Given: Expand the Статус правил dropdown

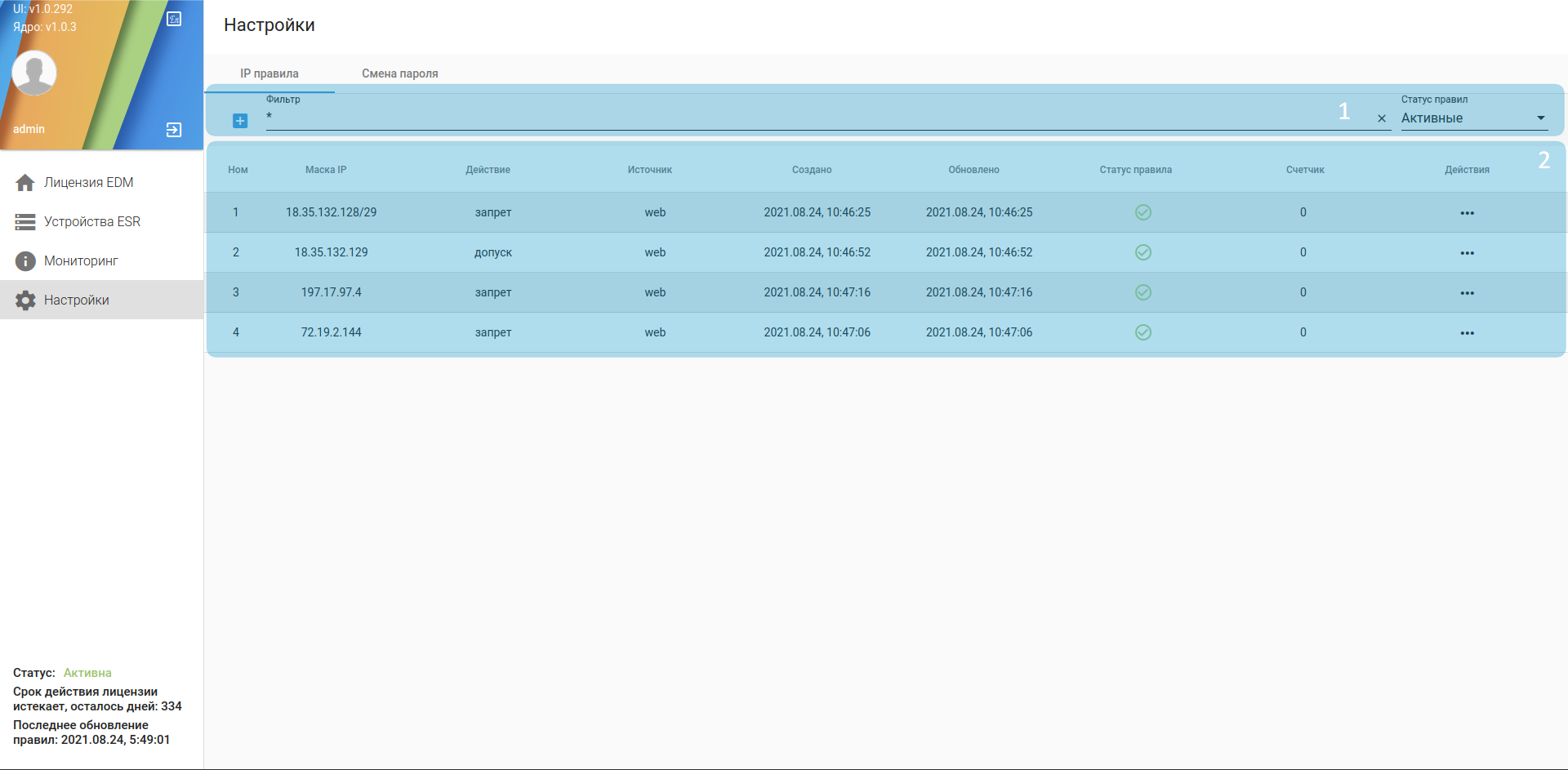Looking at the screenshot, I should (x=1474, y=118).
